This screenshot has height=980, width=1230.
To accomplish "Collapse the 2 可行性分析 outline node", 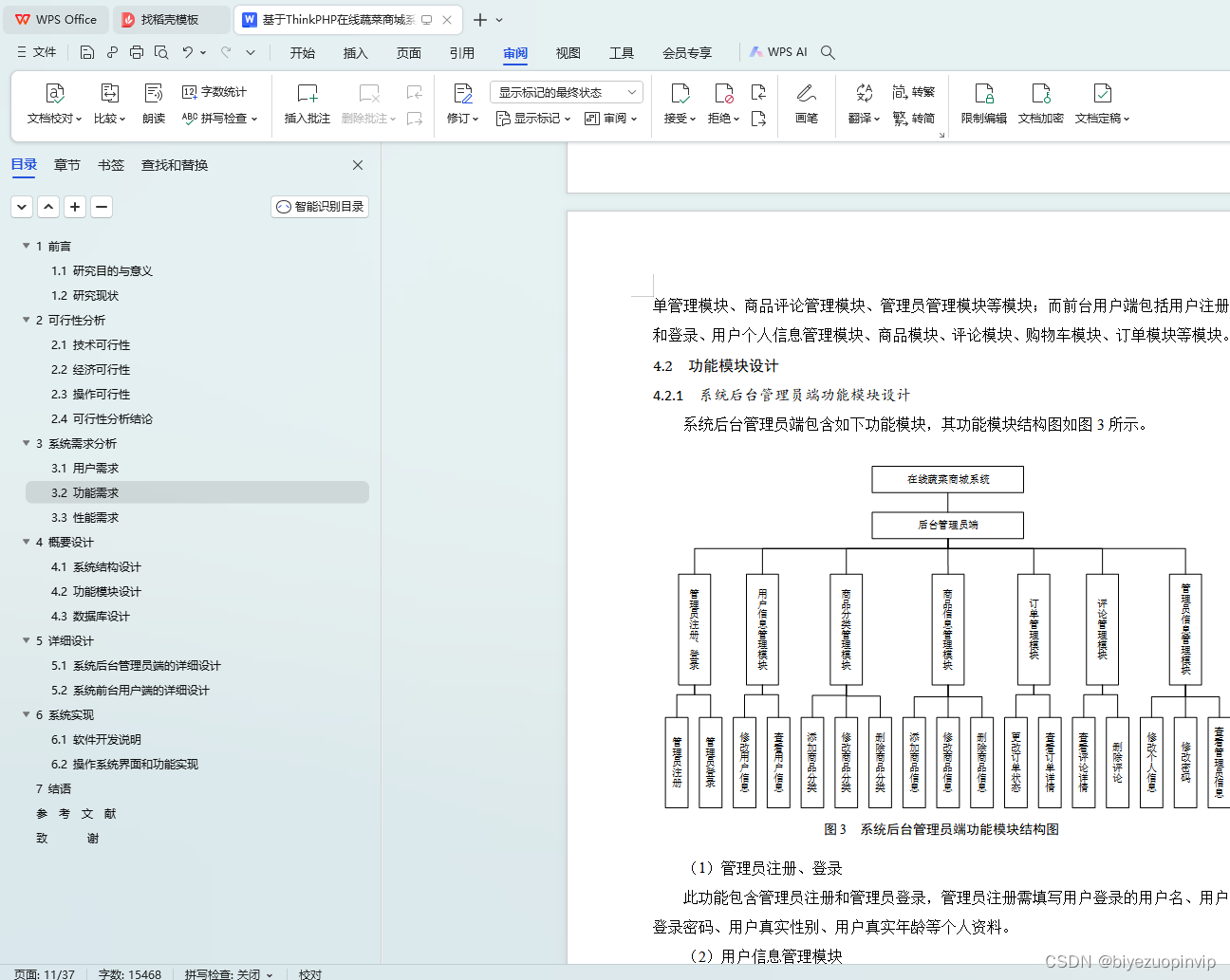I will click(26, 320).
